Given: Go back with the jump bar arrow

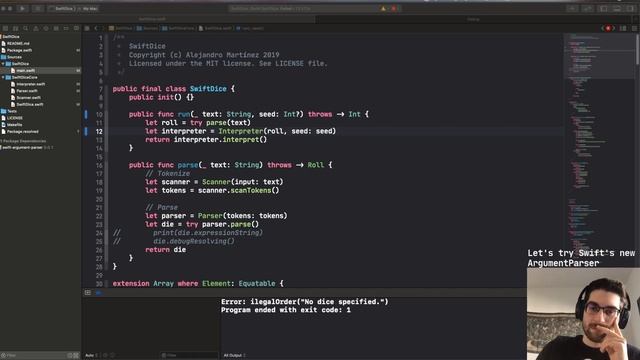Looking at the screenshot, I should coord(96,28).
